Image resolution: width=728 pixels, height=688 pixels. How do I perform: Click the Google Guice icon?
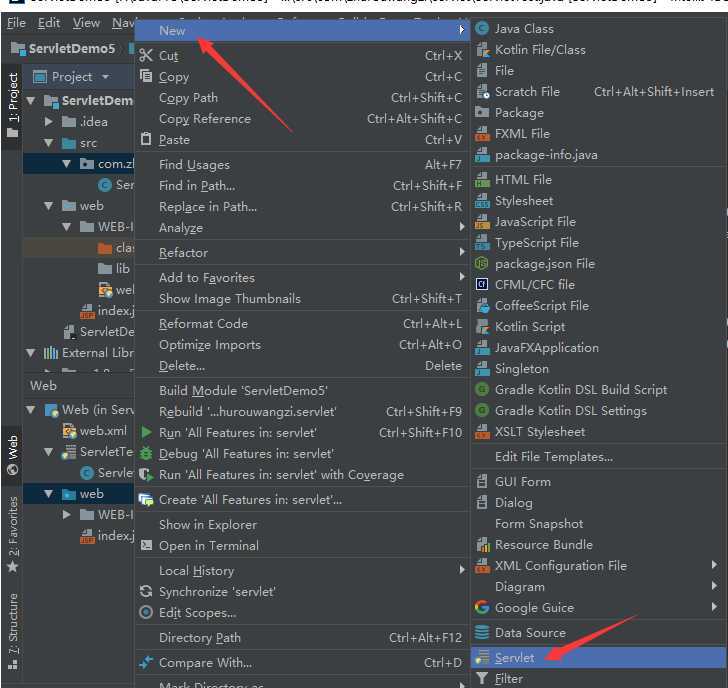pyautogui.click(x=482, y=607)
